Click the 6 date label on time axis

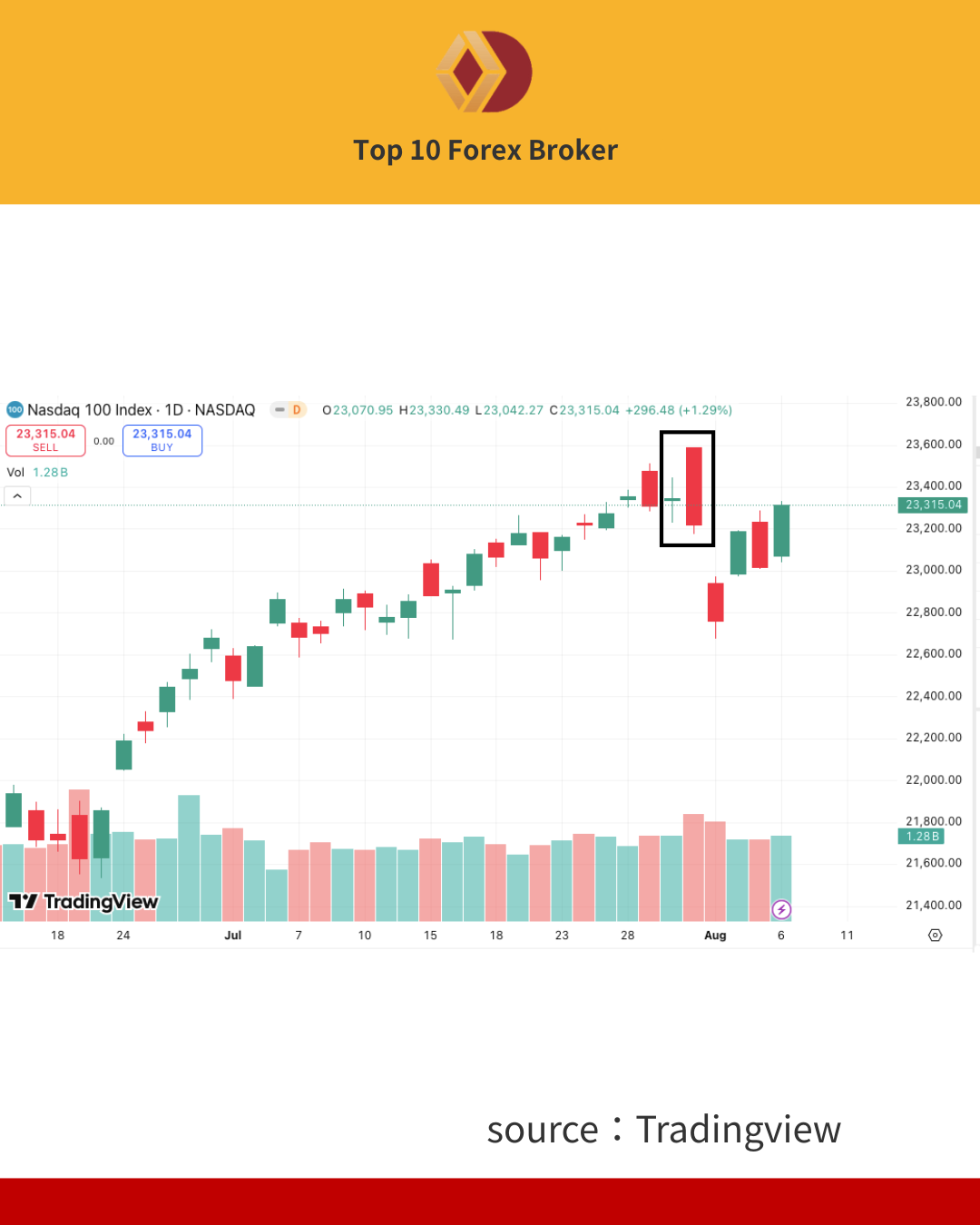pyautogui.click(x=781, y=936)
